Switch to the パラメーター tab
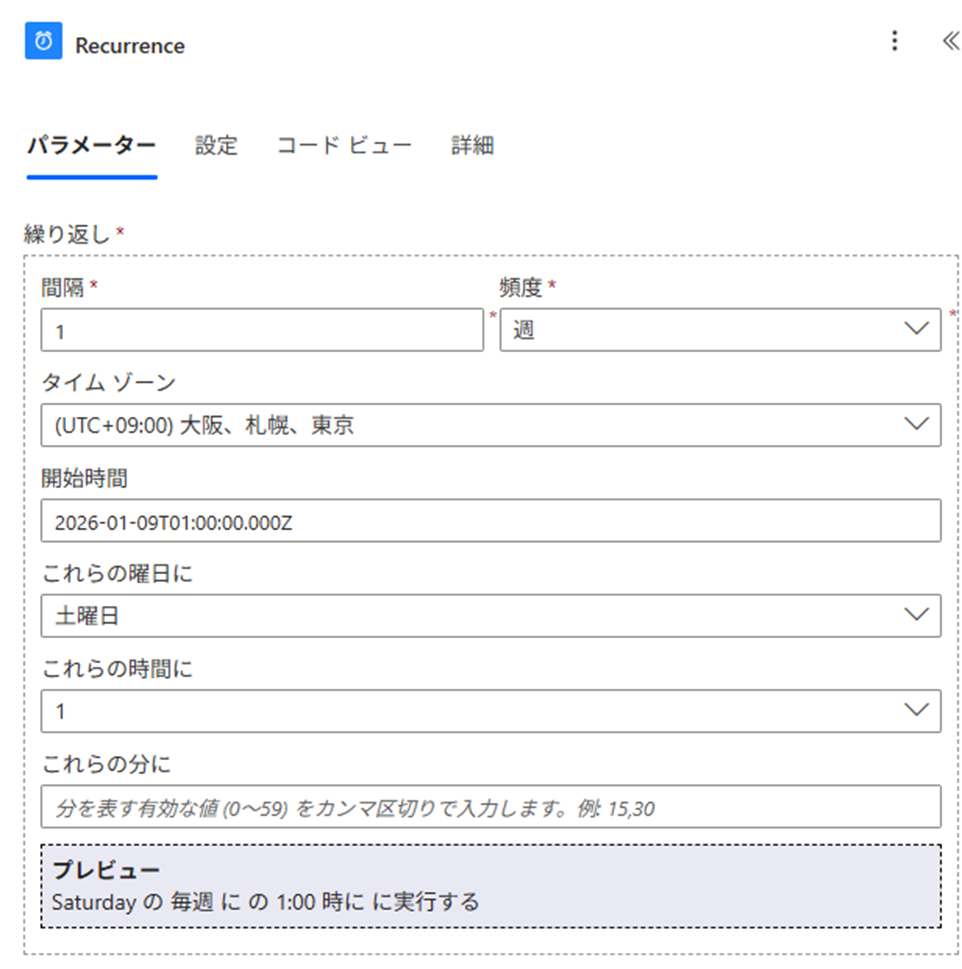The width and height of the screenshot is (962, 969). coord(91,146)
